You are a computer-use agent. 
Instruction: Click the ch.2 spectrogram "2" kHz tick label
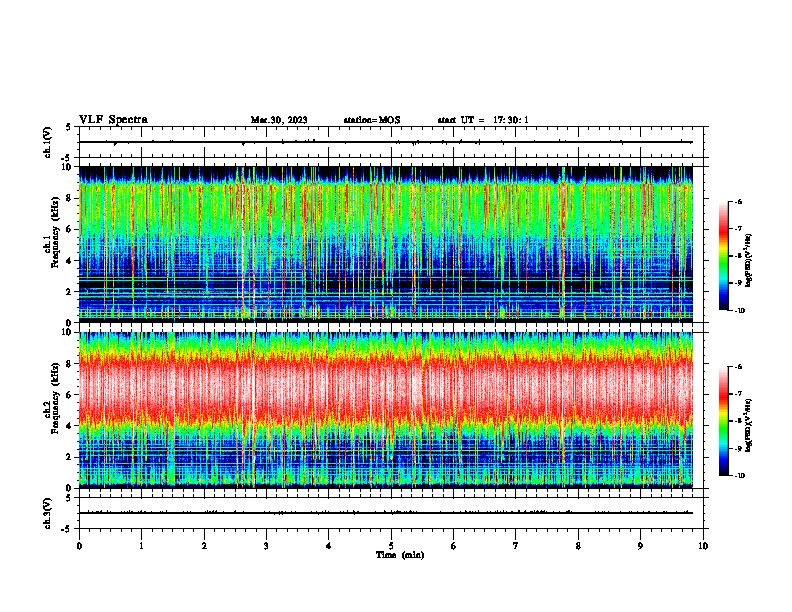click(x=70, y=457)
